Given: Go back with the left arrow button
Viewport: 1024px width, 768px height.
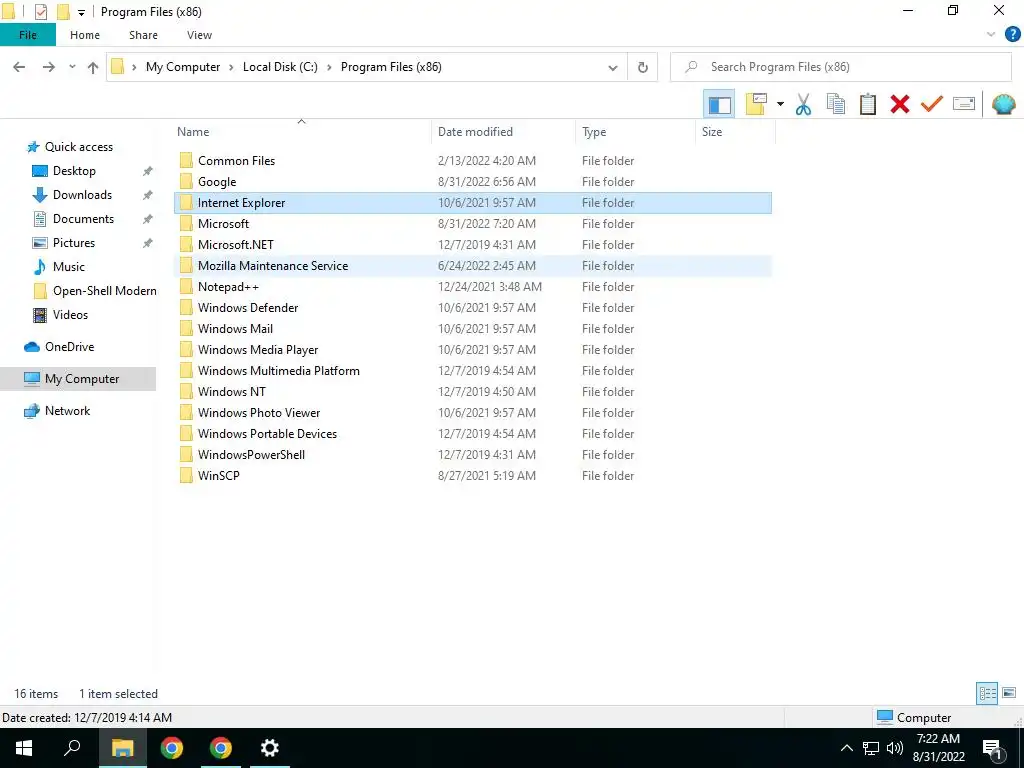Looking at the screenshot, I should [x=20, y=67].
